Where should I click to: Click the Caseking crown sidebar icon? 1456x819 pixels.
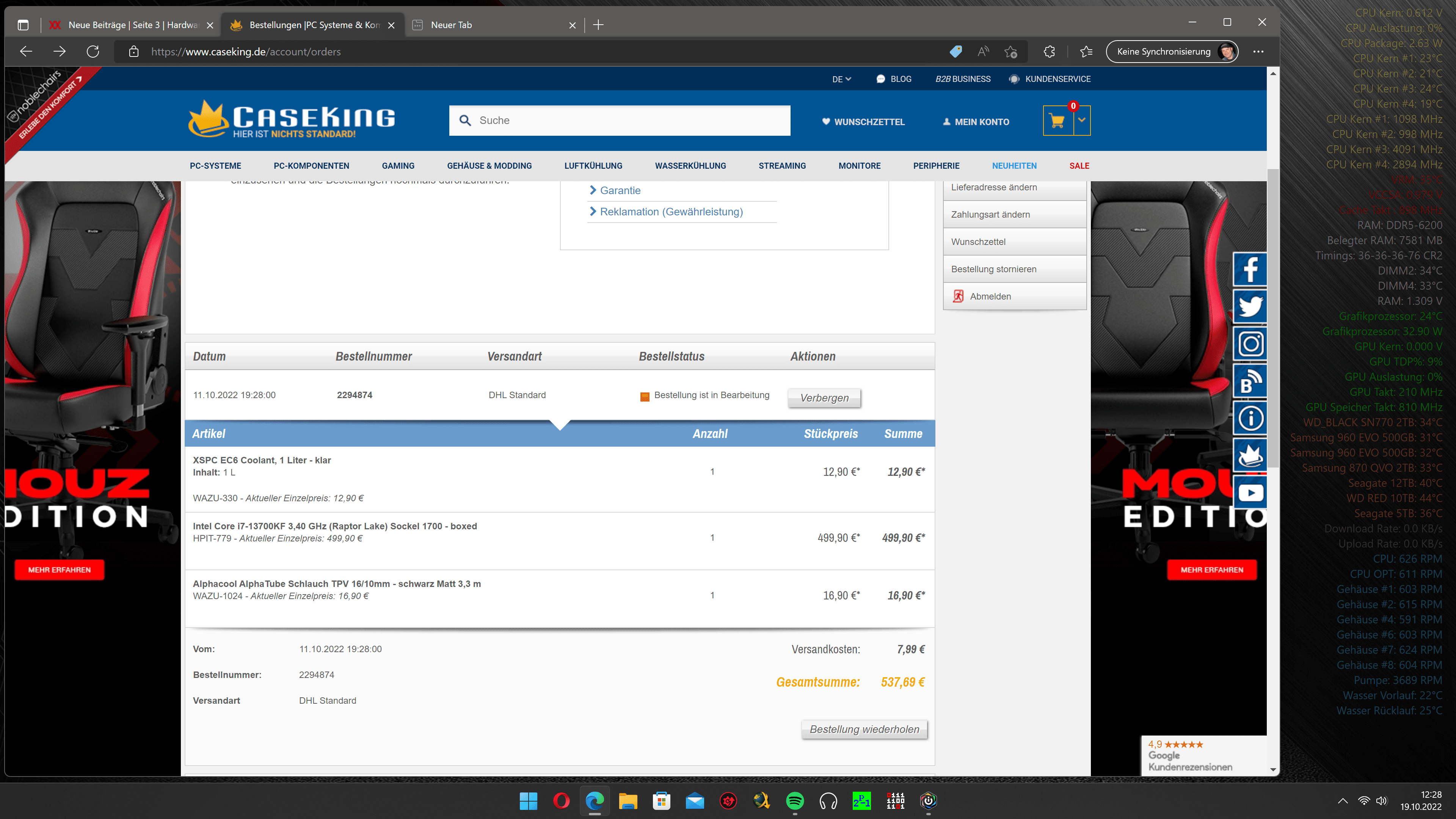pos(1250,455)
